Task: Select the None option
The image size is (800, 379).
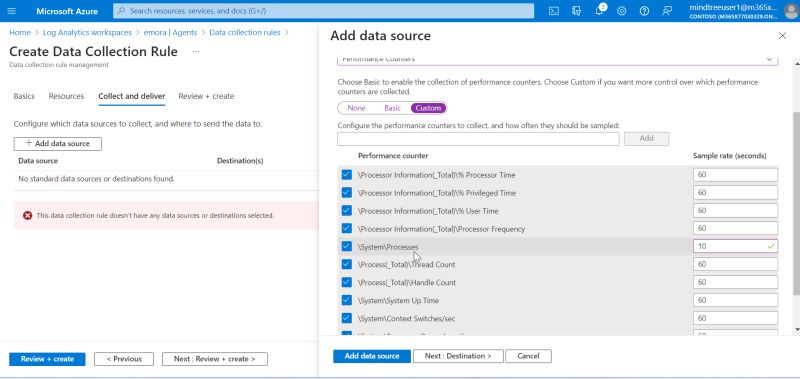Action: pyautogui.click(x=356, y=108)
